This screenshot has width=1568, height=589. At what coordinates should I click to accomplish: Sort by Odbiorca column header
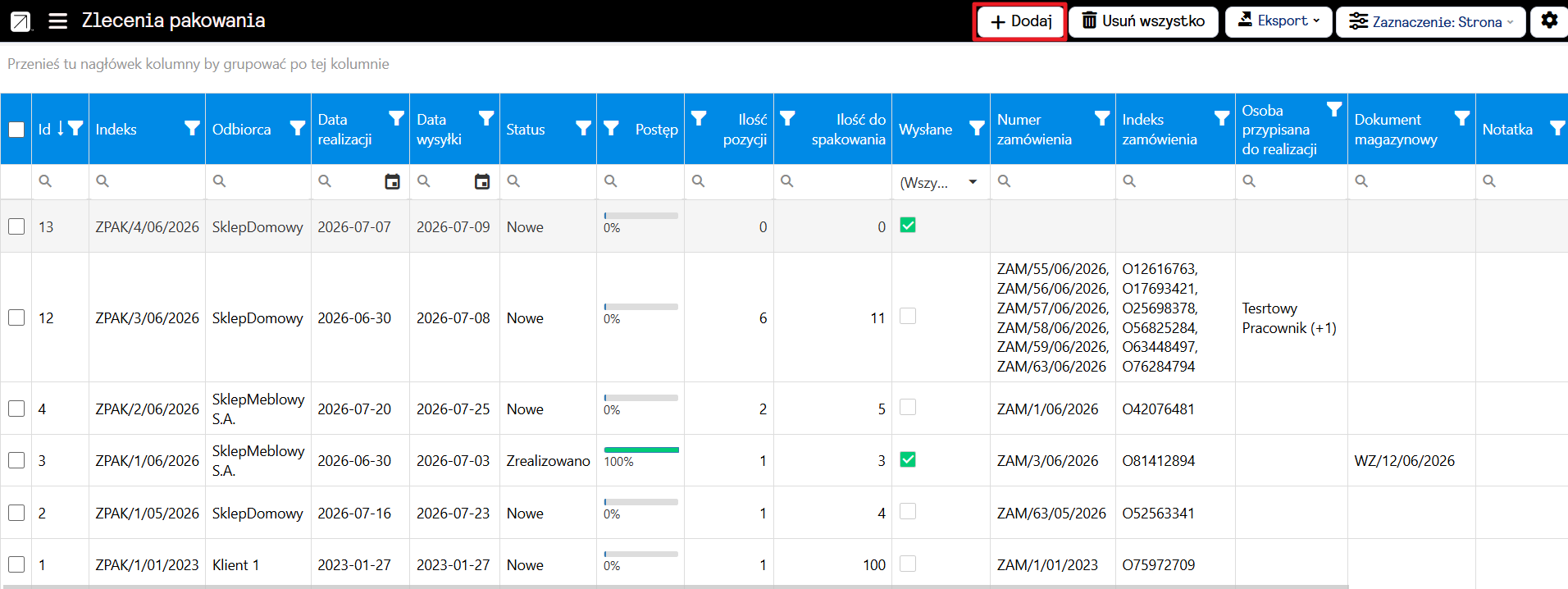coord(241,130)
